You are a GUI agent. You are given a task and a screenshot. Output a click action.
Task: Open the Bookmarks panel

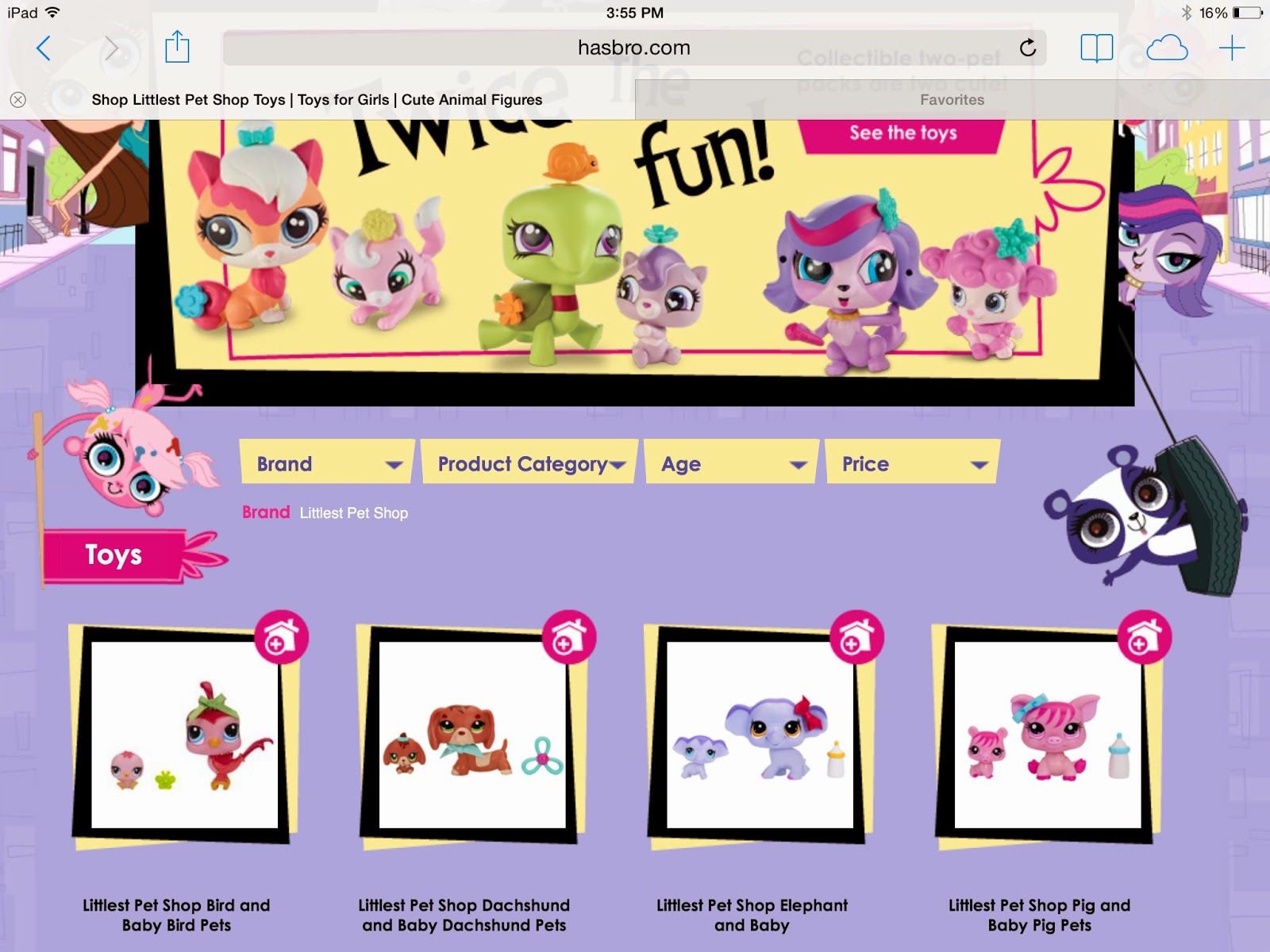click(x=1095, y=48)
